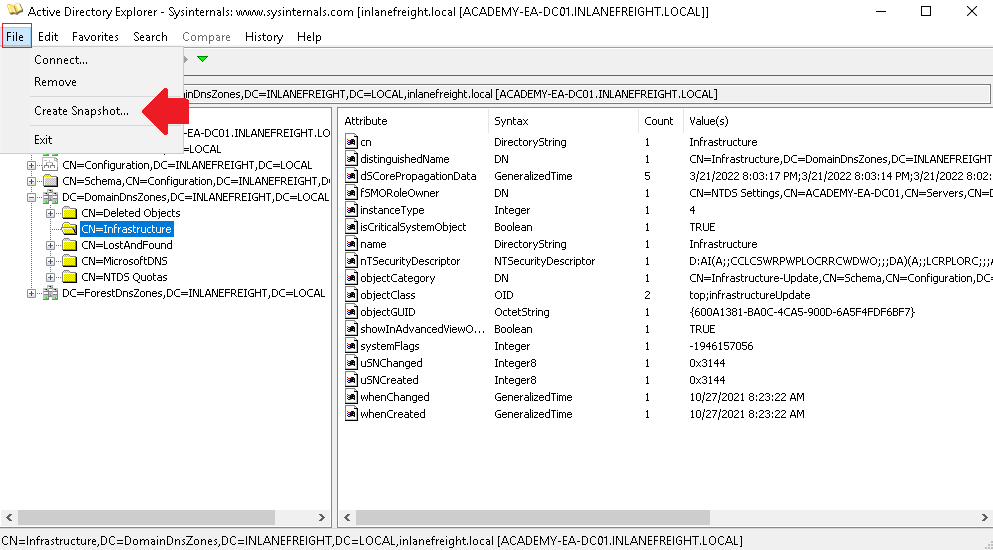Click the isCriticalSystemObject attribute icon
The width and height of the screenshot is (993, 550).
(351, 227)
